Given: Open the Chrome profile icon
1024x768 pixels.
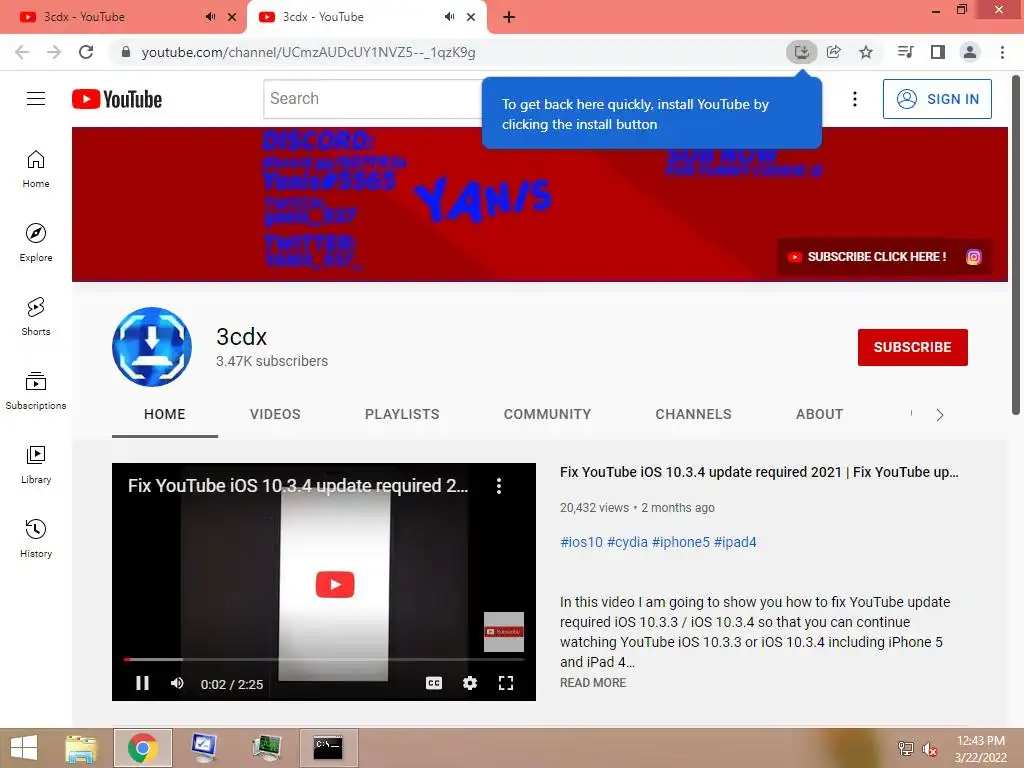Looking at the screenshot, I should coord(970,52).
